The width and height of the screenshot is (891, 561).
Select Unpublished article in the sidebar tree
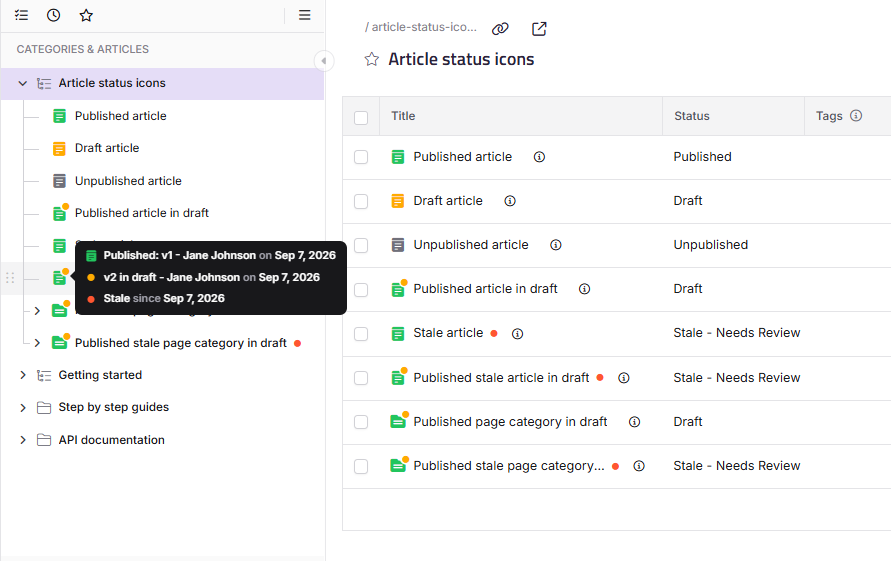coord(128,181)
